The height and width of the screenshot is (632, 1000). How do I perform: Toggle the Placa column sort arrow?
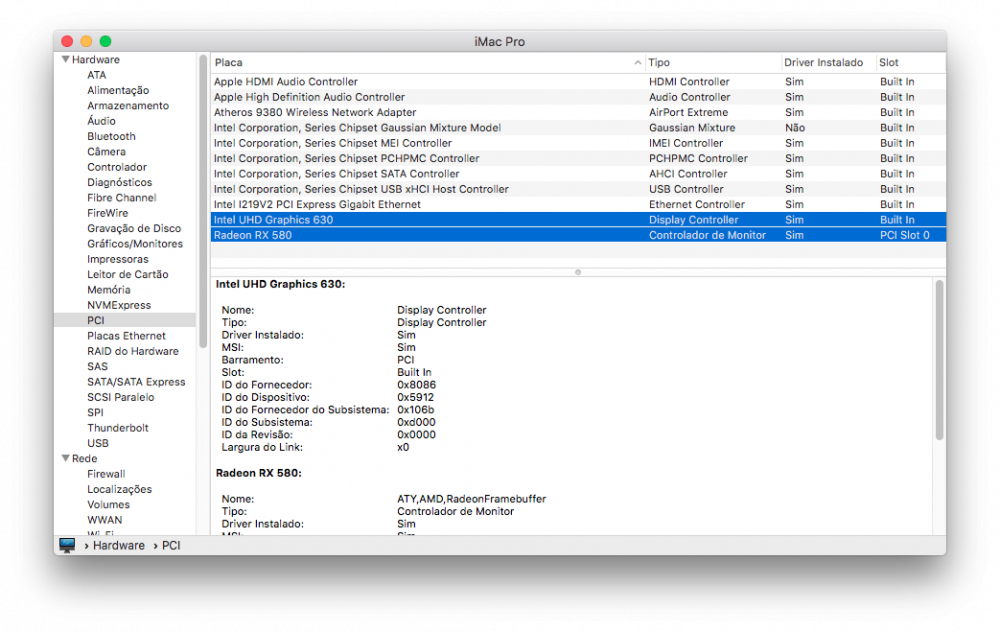[x=638, y=62]
